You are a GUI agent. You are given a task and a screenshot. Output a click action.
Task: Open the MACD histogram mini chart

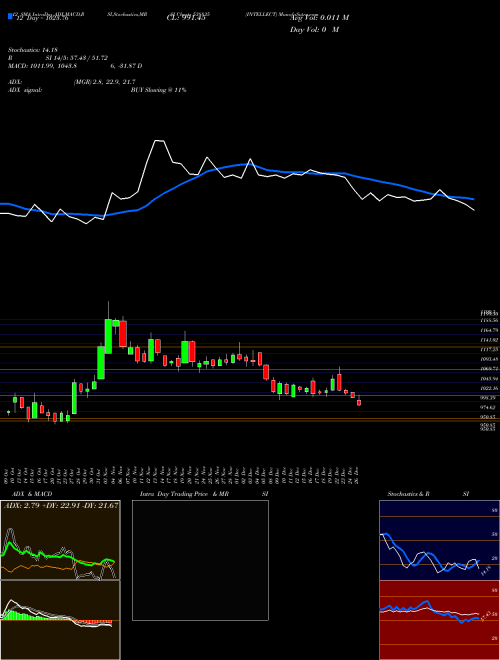click(x=60, y=620)
